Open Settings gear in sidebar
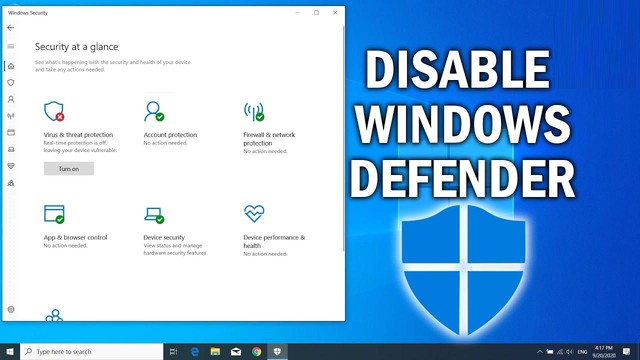This screenshot has width=640, height=360. click(x=11, y=309)
